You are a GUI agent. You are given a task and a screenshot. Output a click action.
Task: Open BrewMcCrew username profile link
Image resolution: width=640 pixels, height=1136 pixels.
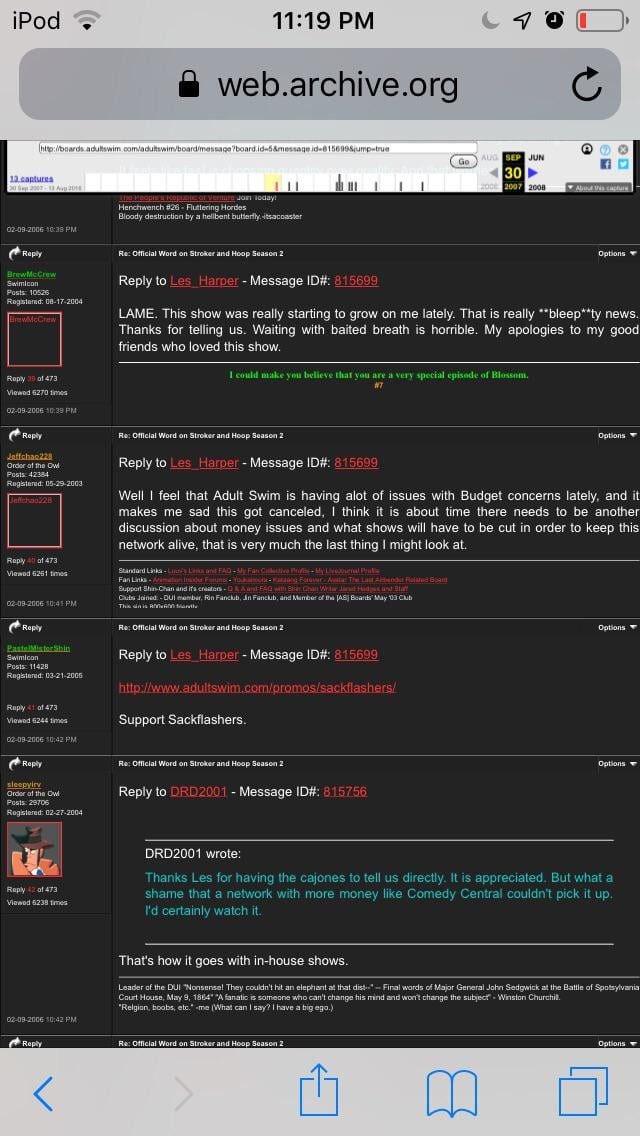tap(31, 274)
